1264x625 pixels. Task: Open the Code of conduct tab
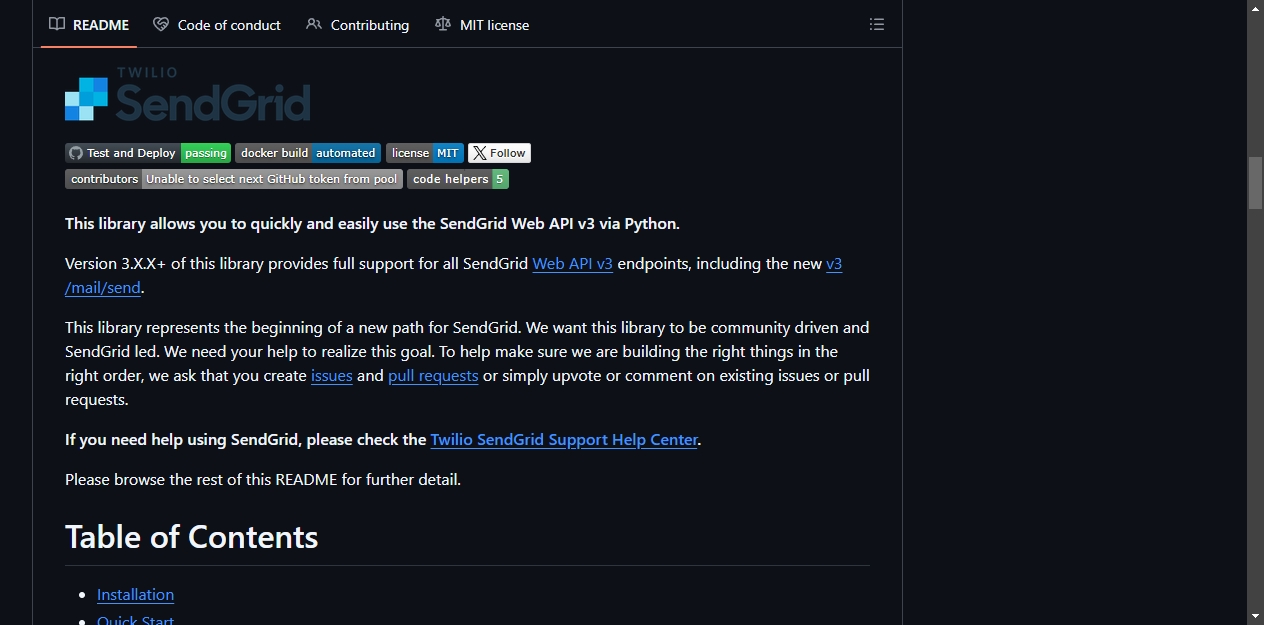pyautogui.click(x=217, y=24)
